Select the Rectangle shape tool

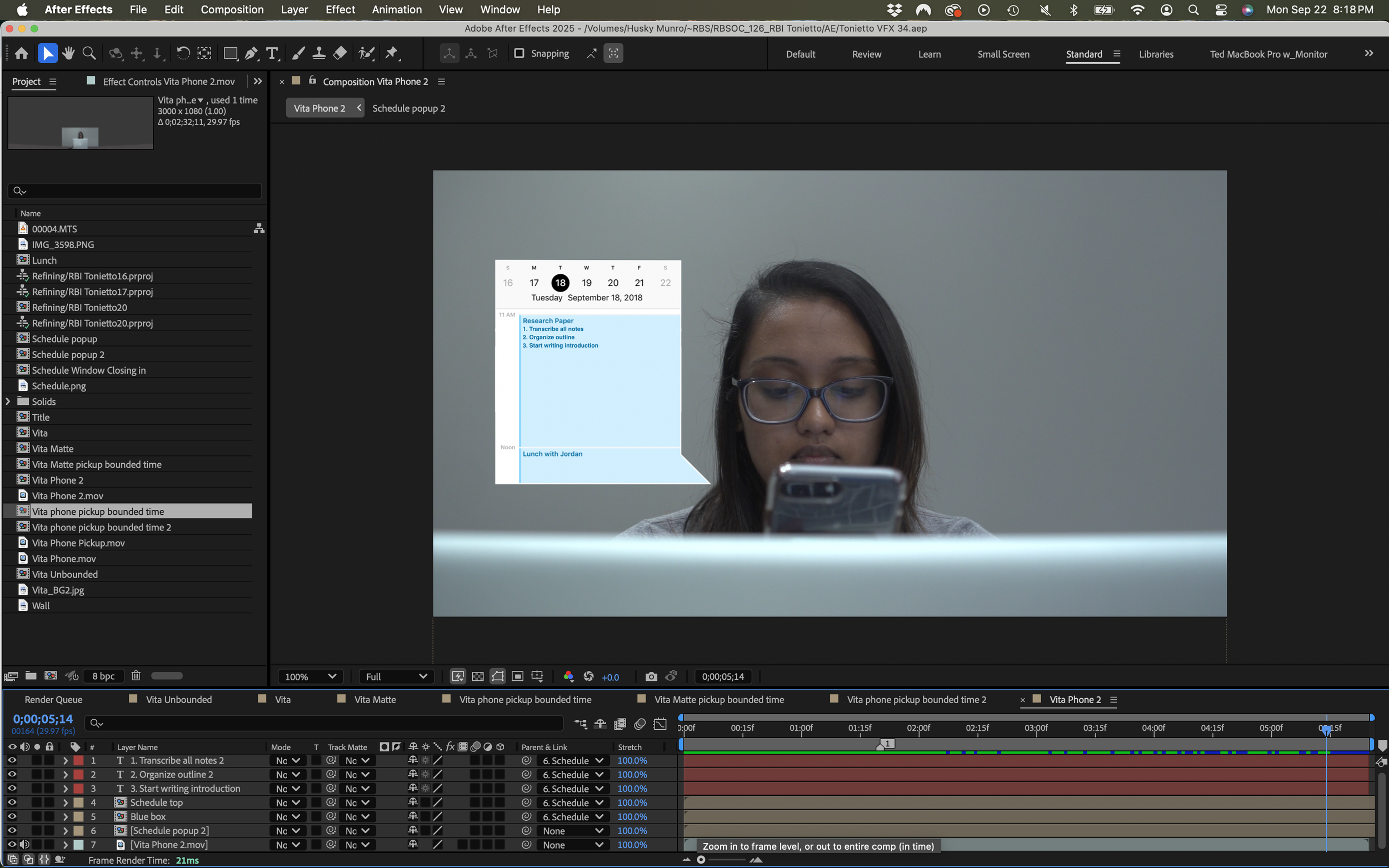tap(230, 53)
